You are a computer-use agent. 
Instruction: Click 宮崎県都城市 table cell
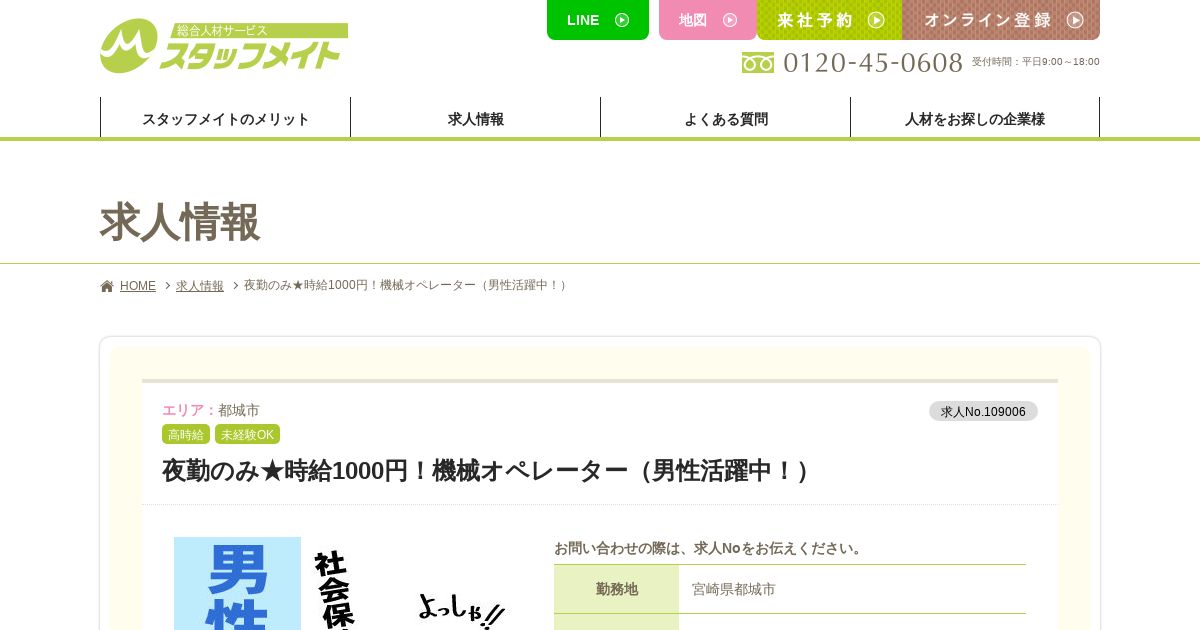(852, 589)
